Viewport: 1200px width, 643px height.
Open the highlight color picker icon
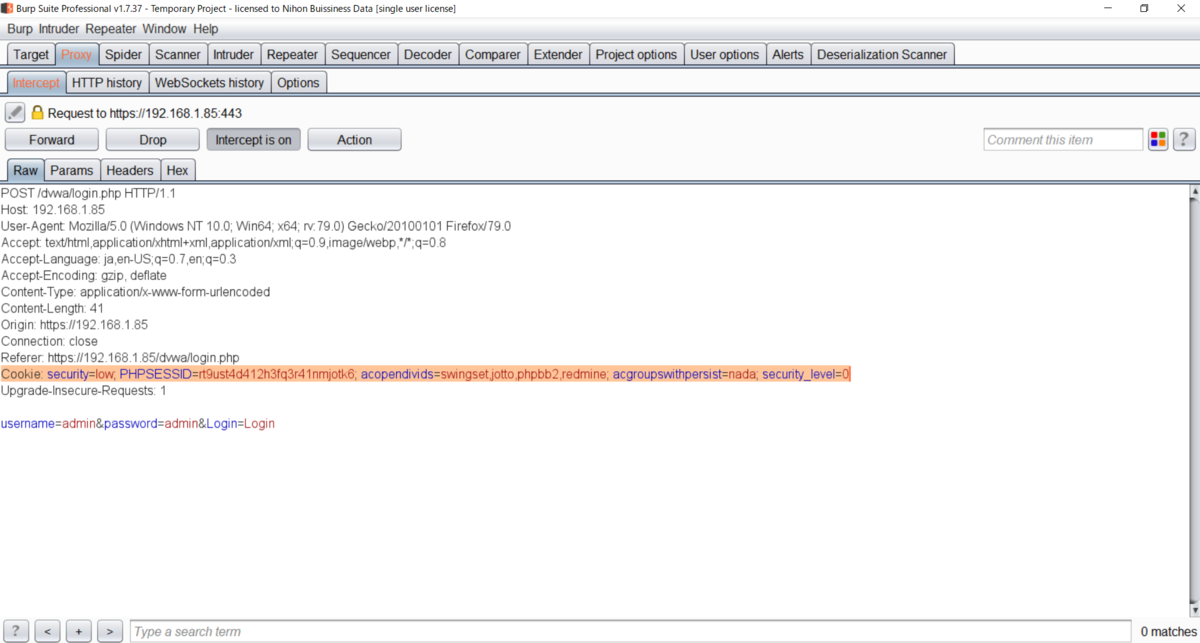(x=1158, y=140)
